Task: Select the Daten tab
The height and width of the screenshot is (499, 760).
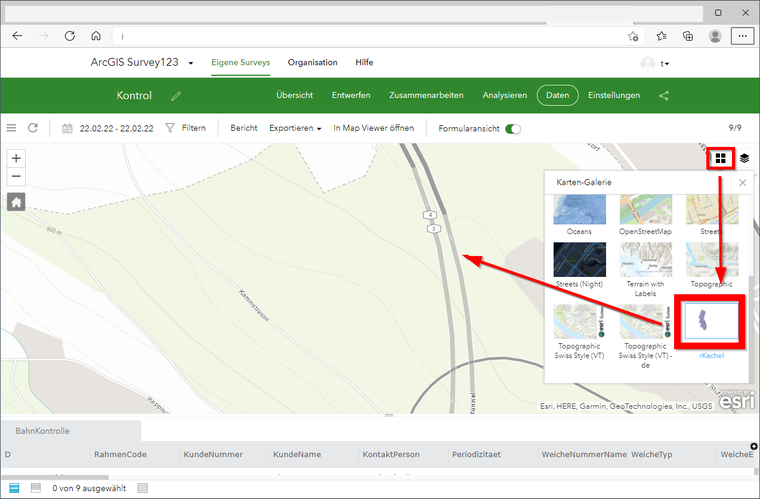Action: pyautogui.click(x=557, y=95)
